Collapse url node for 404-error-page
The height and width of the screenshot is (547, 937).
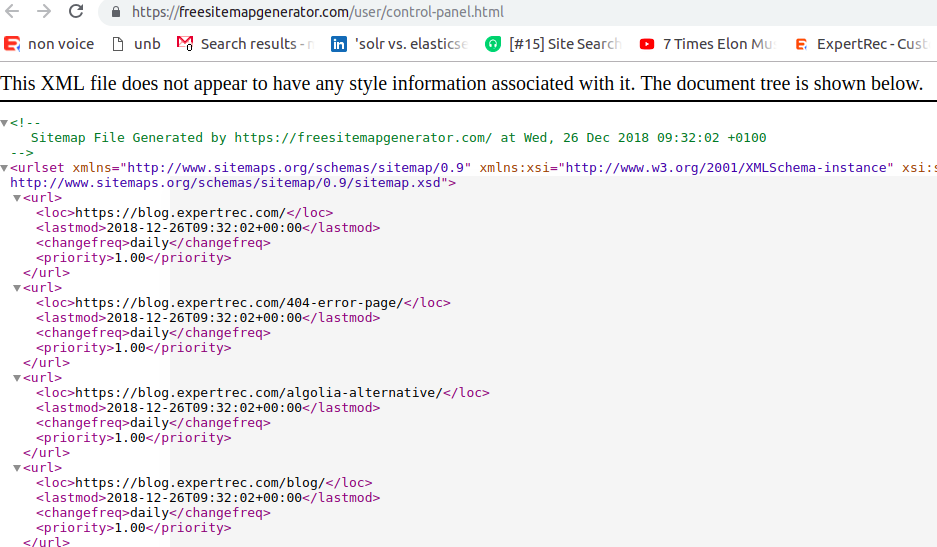click(x=17, y=288)
